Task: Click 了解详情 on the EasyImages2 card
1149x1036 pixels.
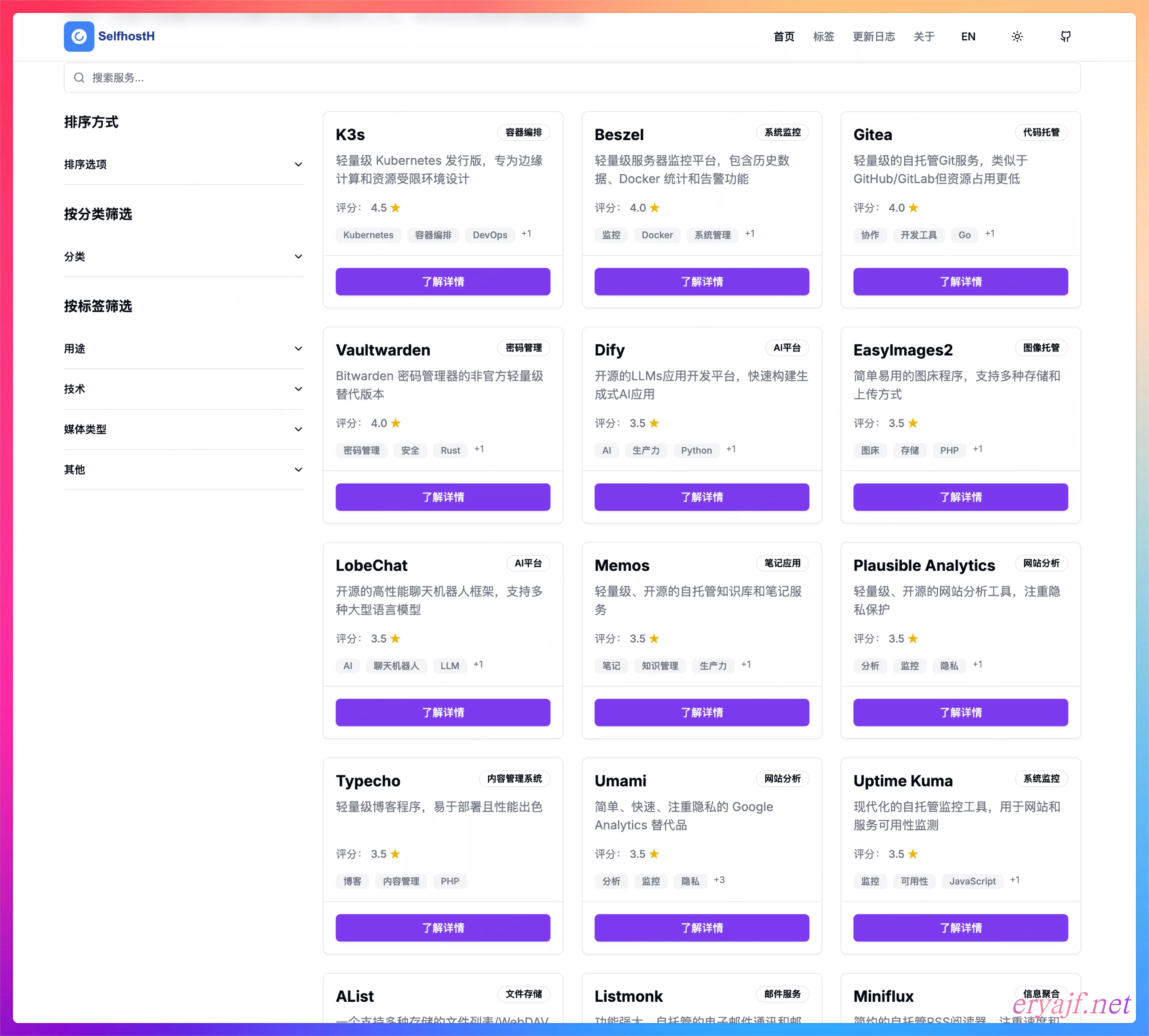Action: (x=961, y=497)
